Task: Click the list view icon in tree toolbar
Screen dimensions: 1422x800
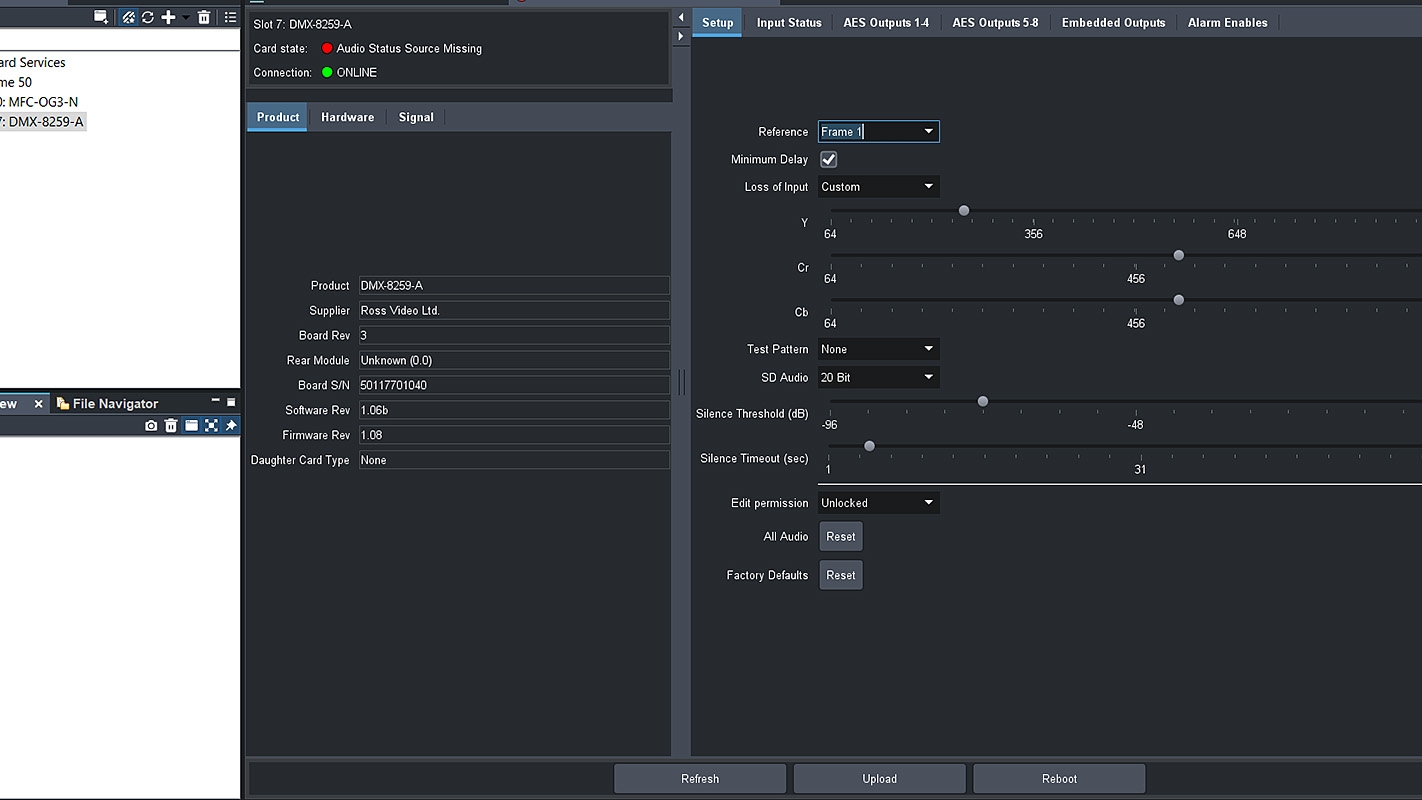Action: (x=230, y=17)
